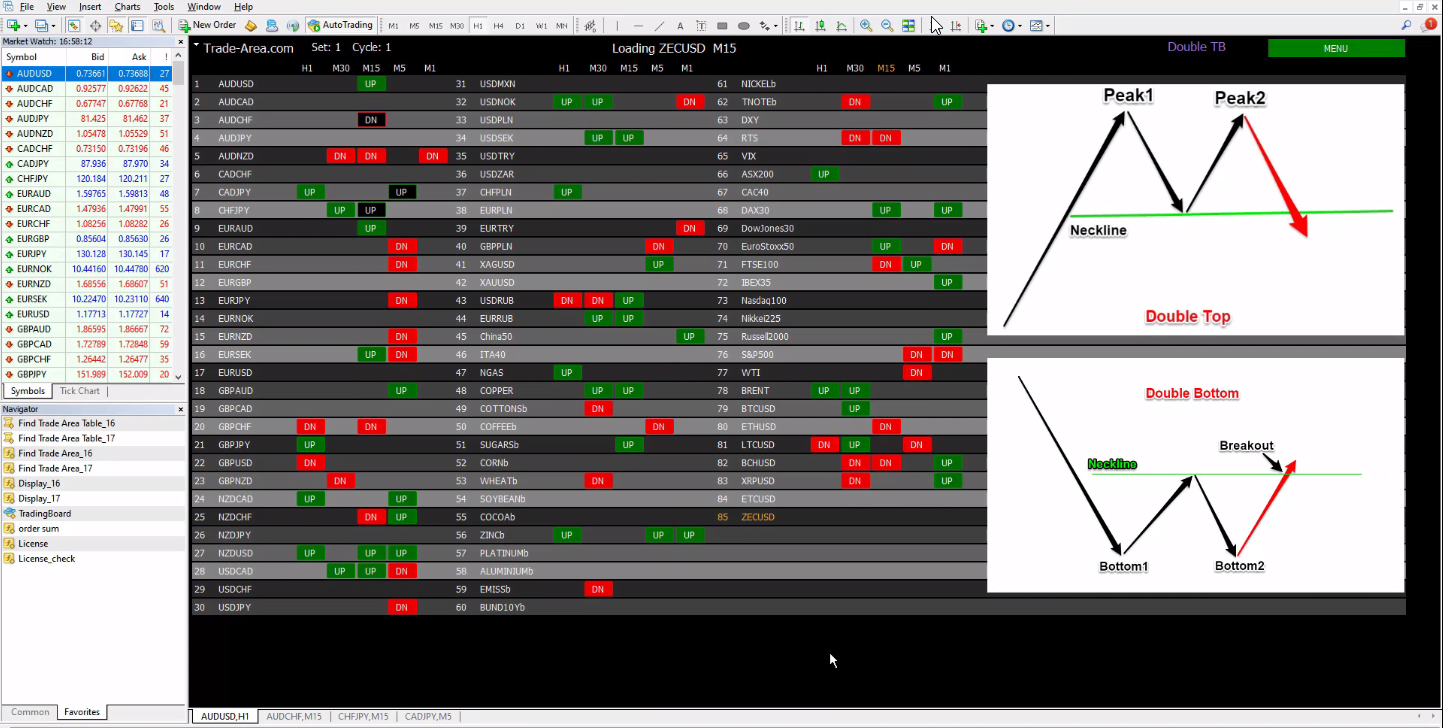The image size is (1443, 728).
Task: Select EURUSD row in Market Watch
Action: click(x=87, y=314)
